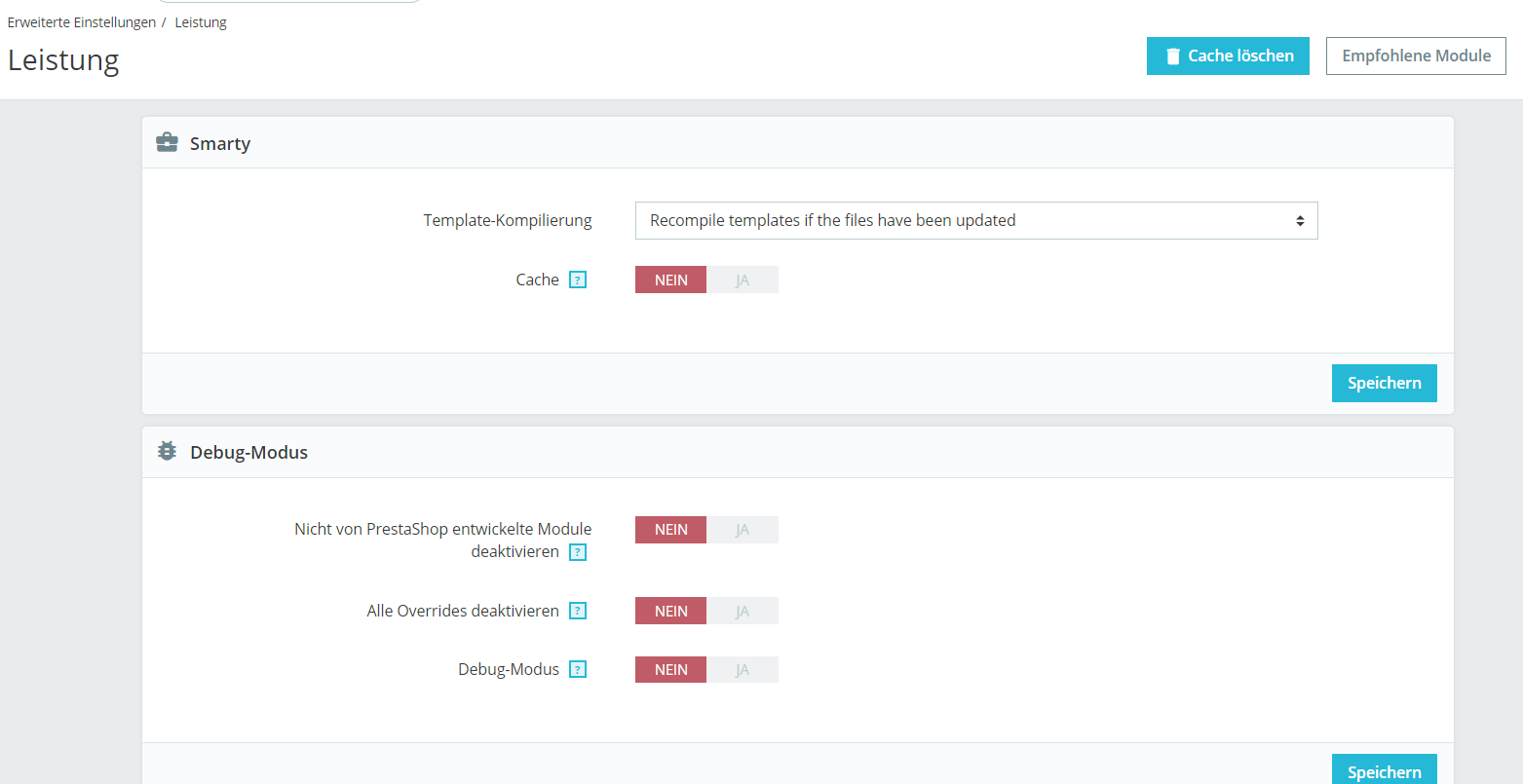This screenshot has width=1523, height=784.
Task: Click the Leistung page title
Action: click(63, 60)
